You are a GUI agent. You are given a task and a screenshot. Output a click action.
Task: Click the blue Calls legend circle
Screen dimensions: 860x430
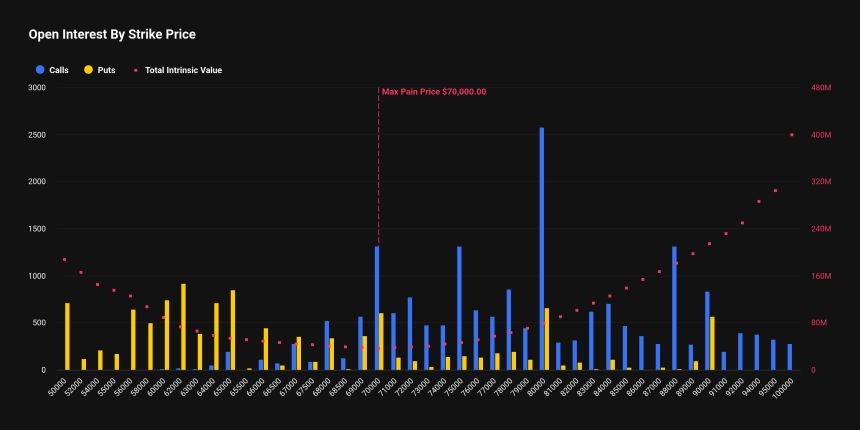(x=39, y=70)
